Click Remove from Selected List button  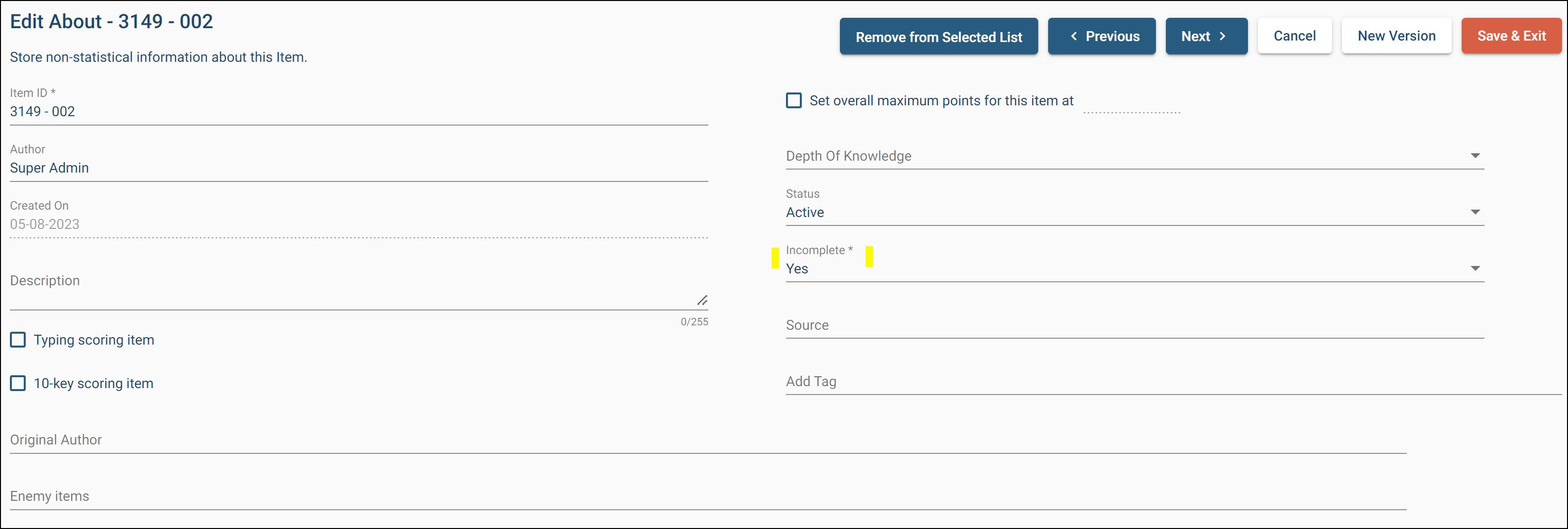(x=939, y=37)
